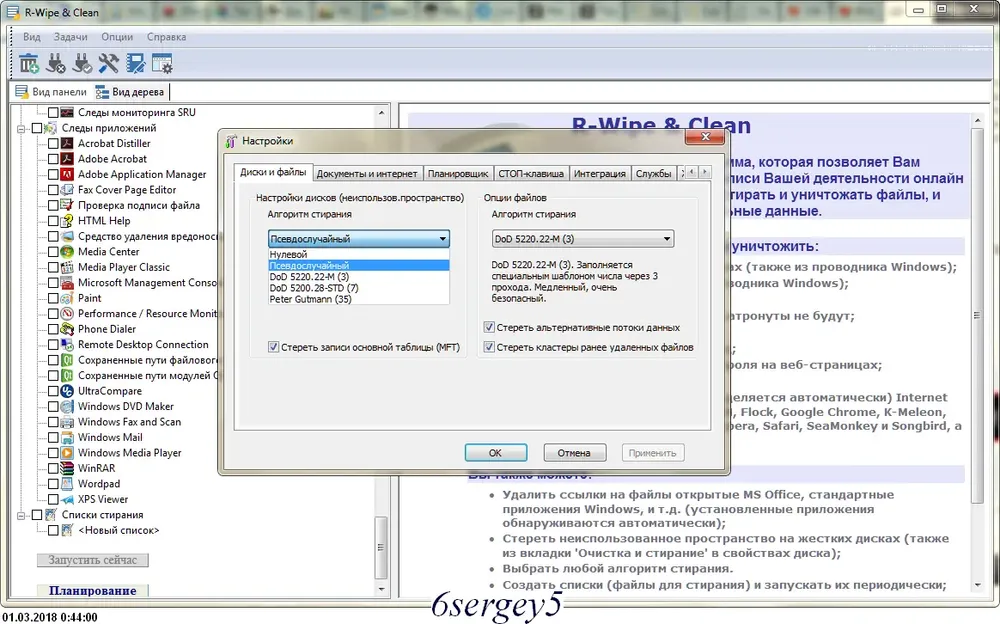Confirm settings with the OK button
Screen dimensions: 1000x624
496,453
